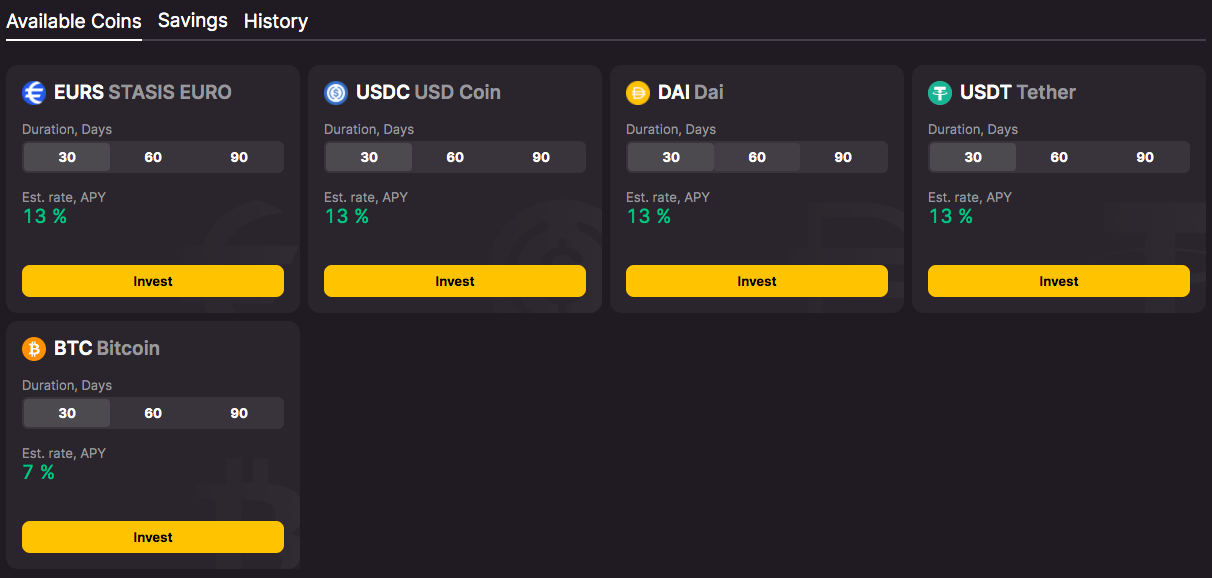
Task: Invest in EURS STASIS EURO
Action: pyautogui.click(x=153, y=281)
